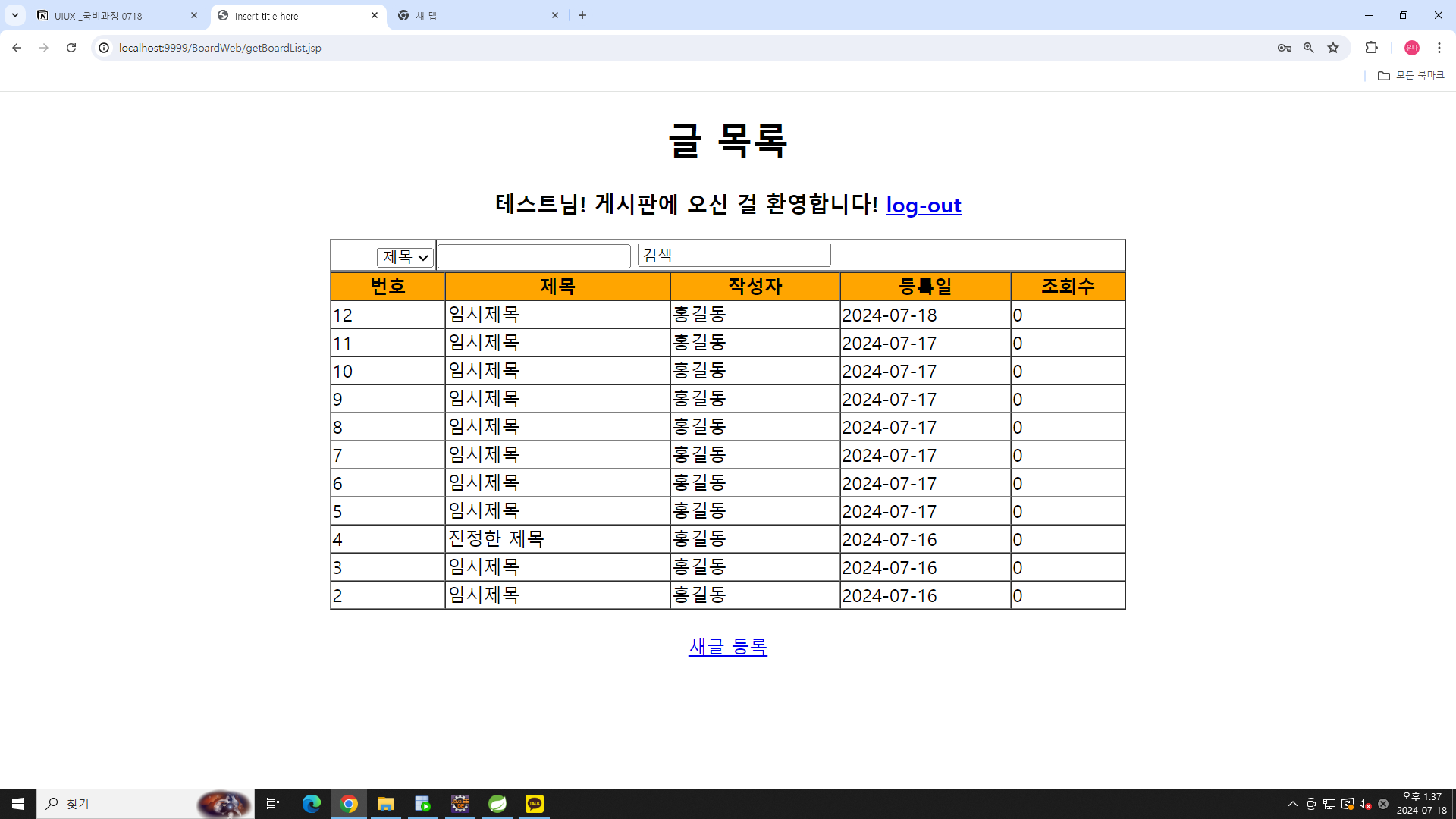Open the tab search chevron dropdown
The width and height of the screenshot is (1456, 819).
click(14, 15)
